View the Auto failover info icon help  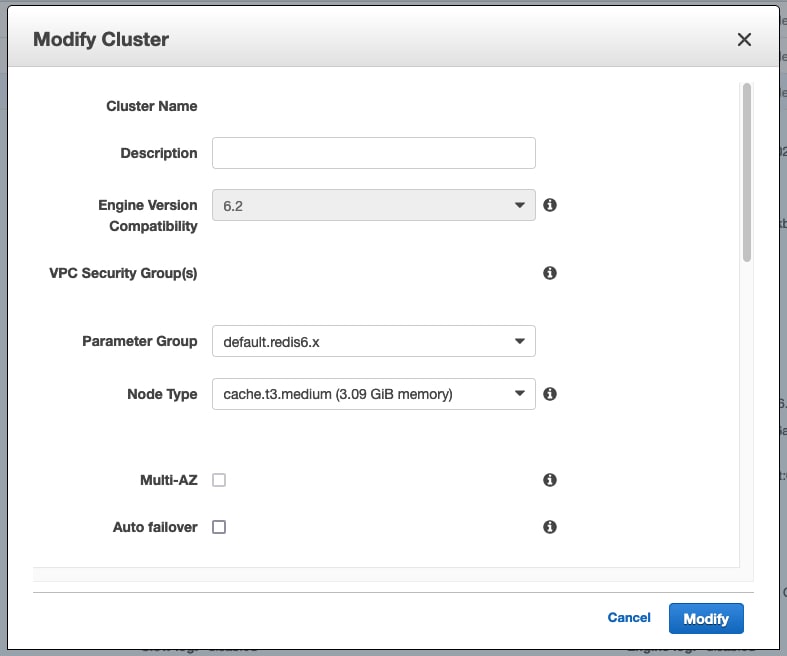(x=549, y=527)
